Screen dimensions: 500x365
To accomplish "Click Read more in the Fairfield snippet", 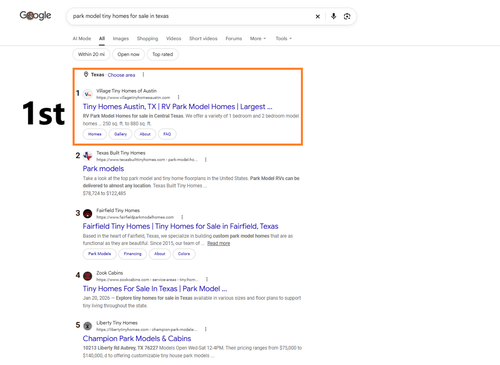I will coord(219,243).
